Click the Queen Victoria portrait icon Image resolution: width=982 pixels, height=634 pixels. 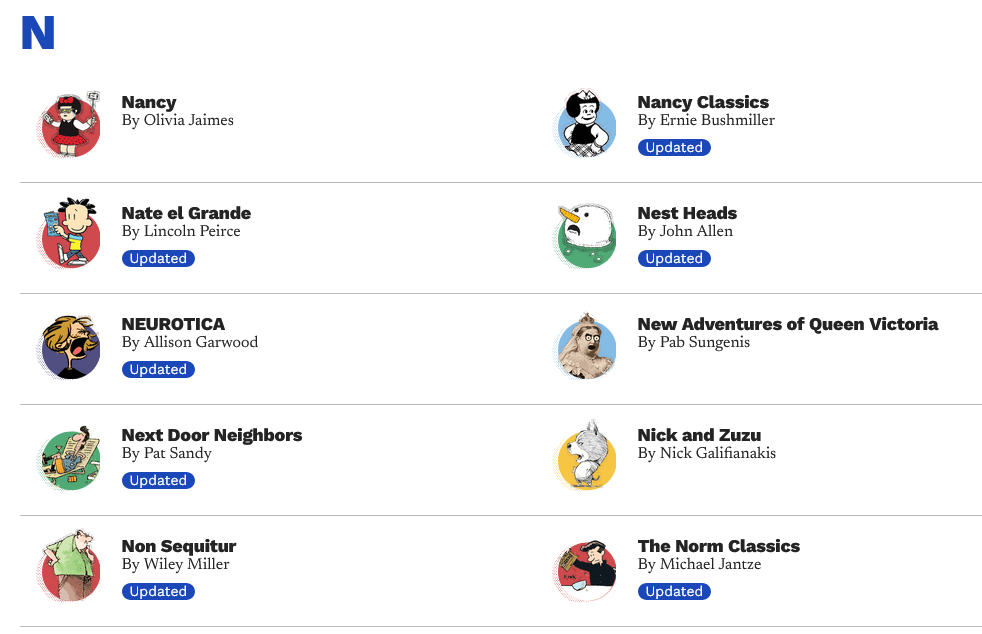[586, 348]
